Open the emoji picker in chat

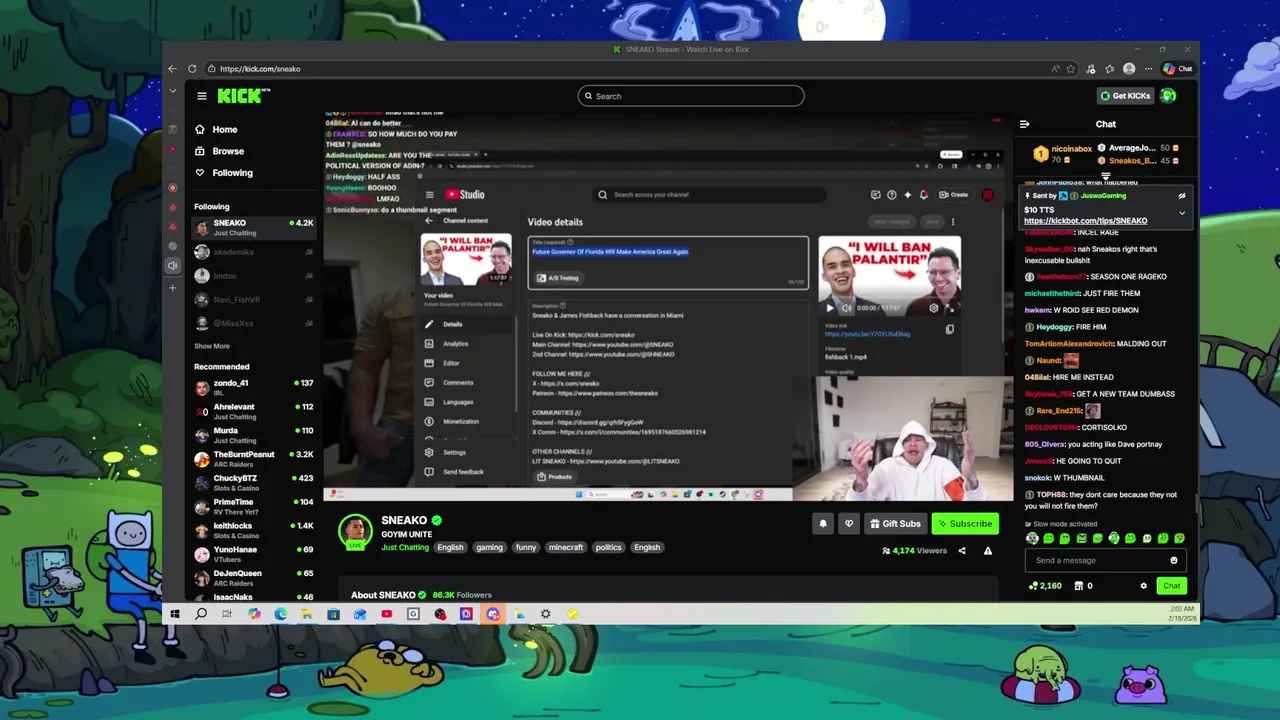tap(1174, 560)
